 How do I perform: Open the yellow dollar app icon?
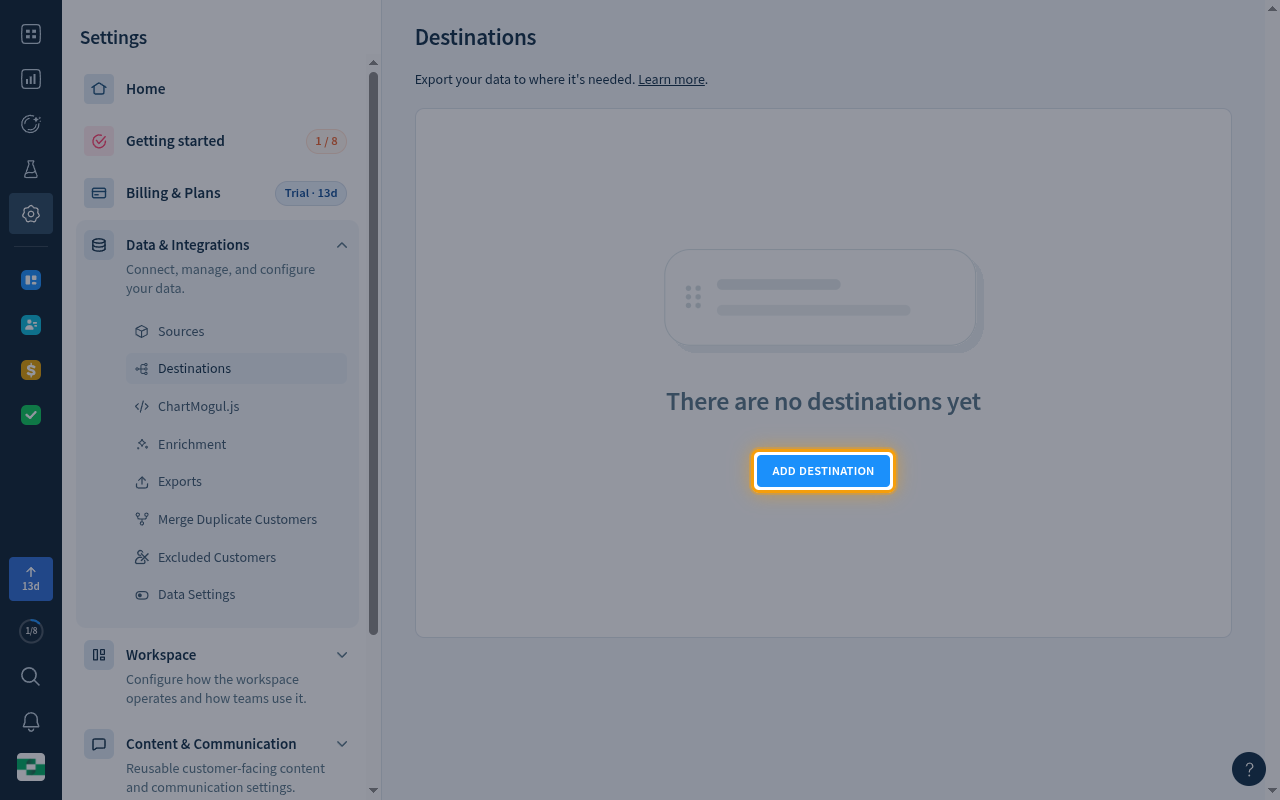pos(31,370)
